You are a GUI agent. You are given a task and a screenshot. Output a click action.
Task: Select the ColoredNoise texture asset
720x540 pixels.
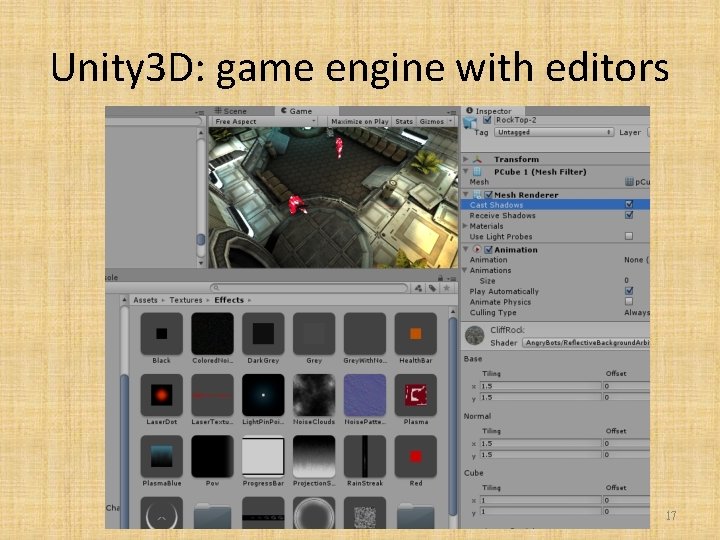[212, 334]
